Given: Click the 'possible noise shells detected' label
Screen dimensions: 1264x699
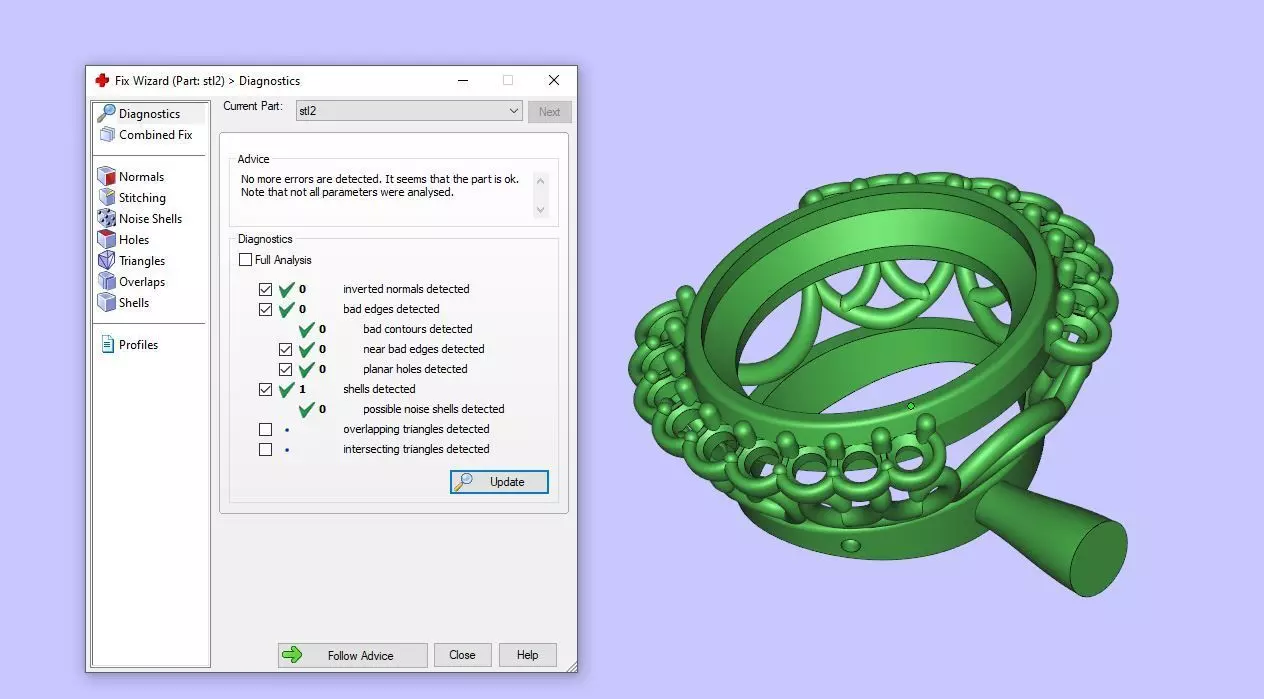Looking at the screenshot, I should coord(434,409).
